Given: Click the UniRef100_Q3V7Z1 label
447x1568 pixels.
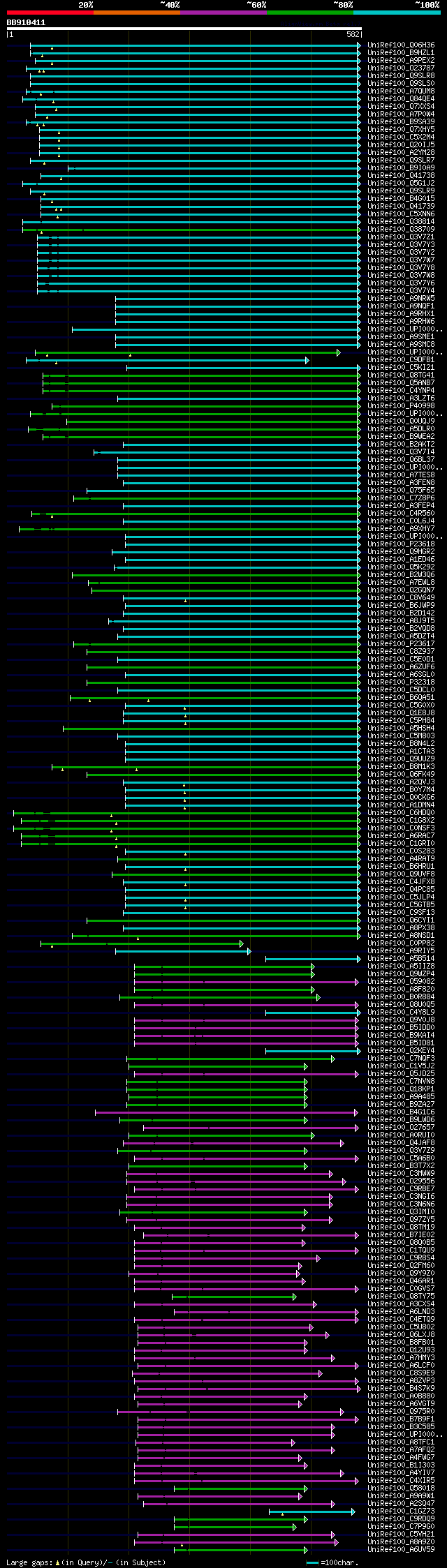Looking at the screenshot, I should (401, 237).
